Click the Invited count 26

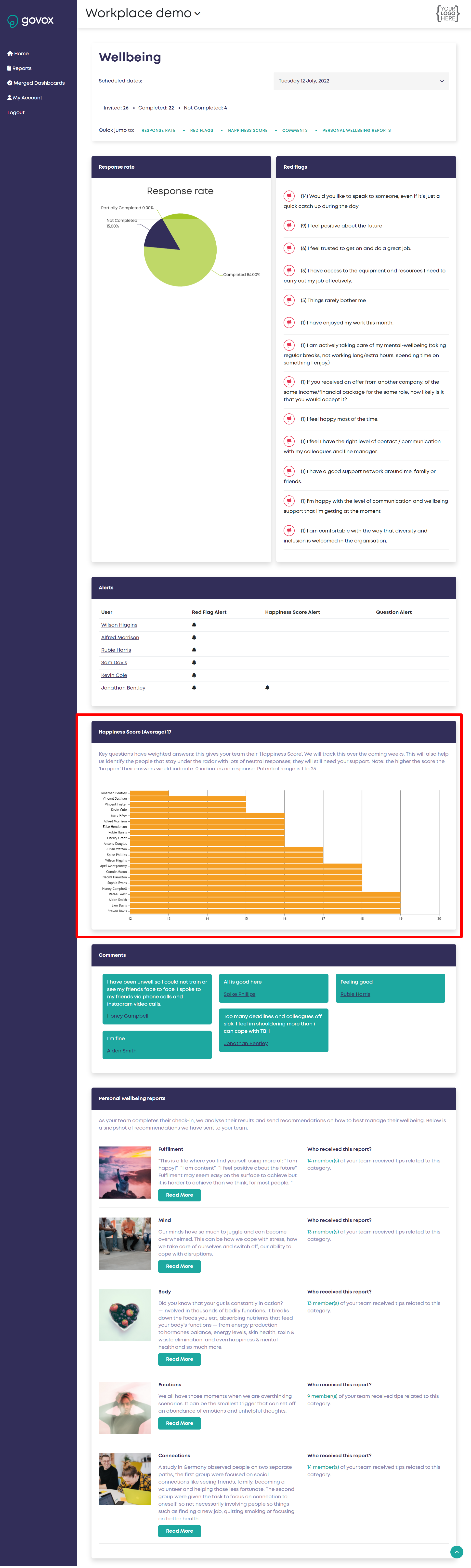pyautogui.click(x=125, y=108)
